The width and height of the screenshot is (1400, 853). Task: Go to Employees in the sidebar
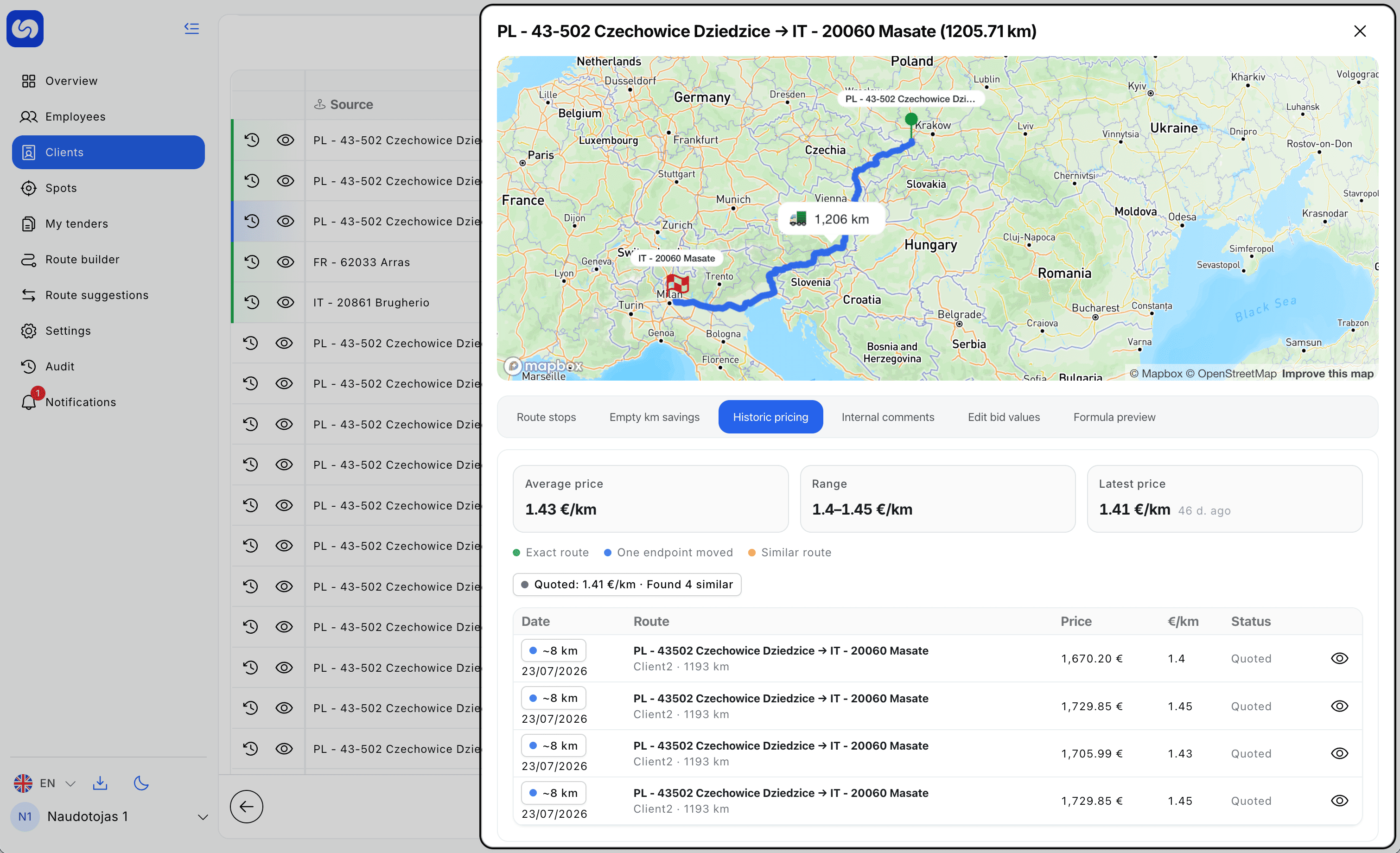pos(108,116)
